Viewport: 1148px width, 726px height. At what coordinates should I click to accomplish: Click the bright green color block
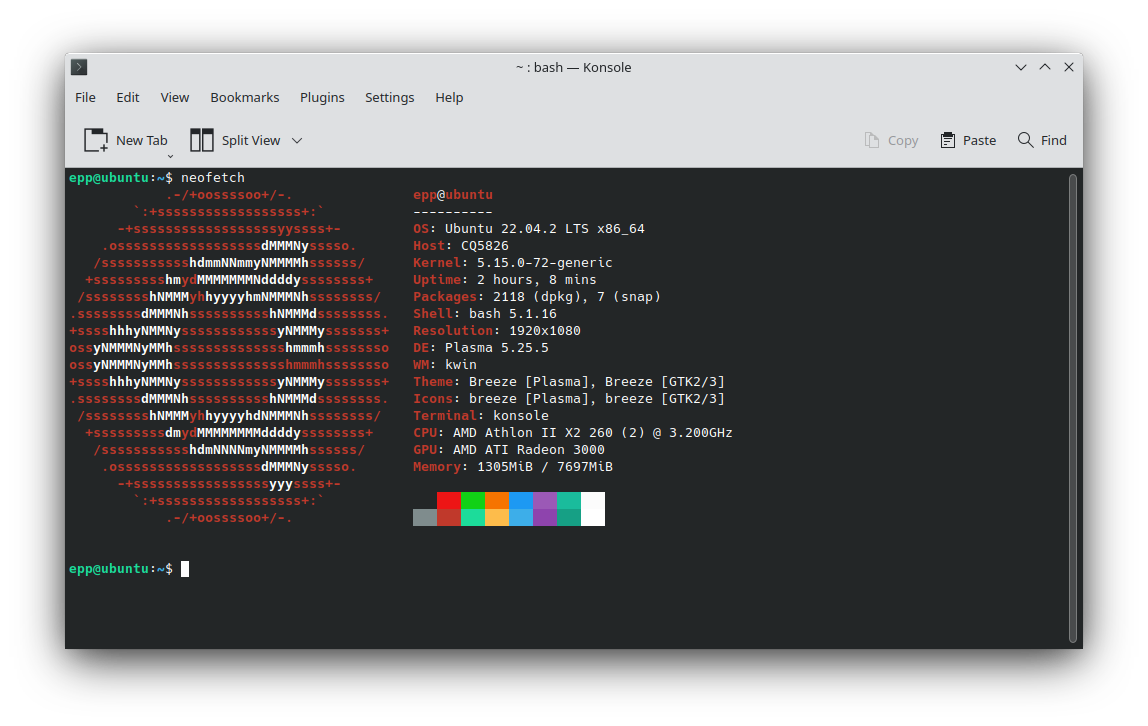[x=473, y=501]
